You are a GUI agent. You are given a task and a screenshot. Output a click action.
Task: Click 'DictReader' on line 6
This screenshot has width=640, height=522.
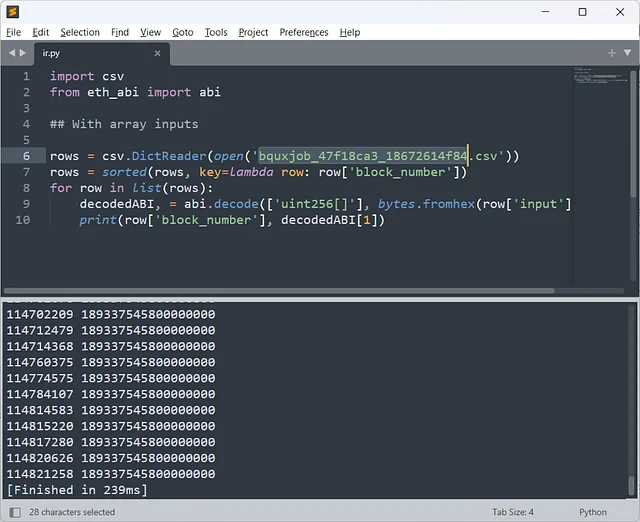tap(169, 156)
